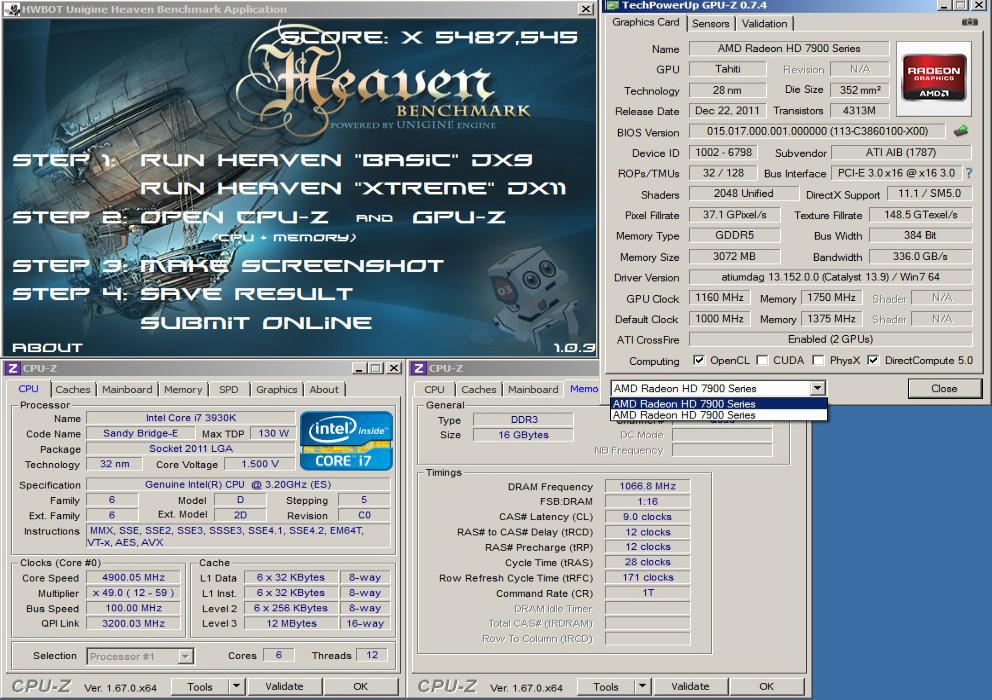Click the Tools button in left CPU-Z
Image resolution: width=992 pixels, height=700 pixels.
coord(200,686)
